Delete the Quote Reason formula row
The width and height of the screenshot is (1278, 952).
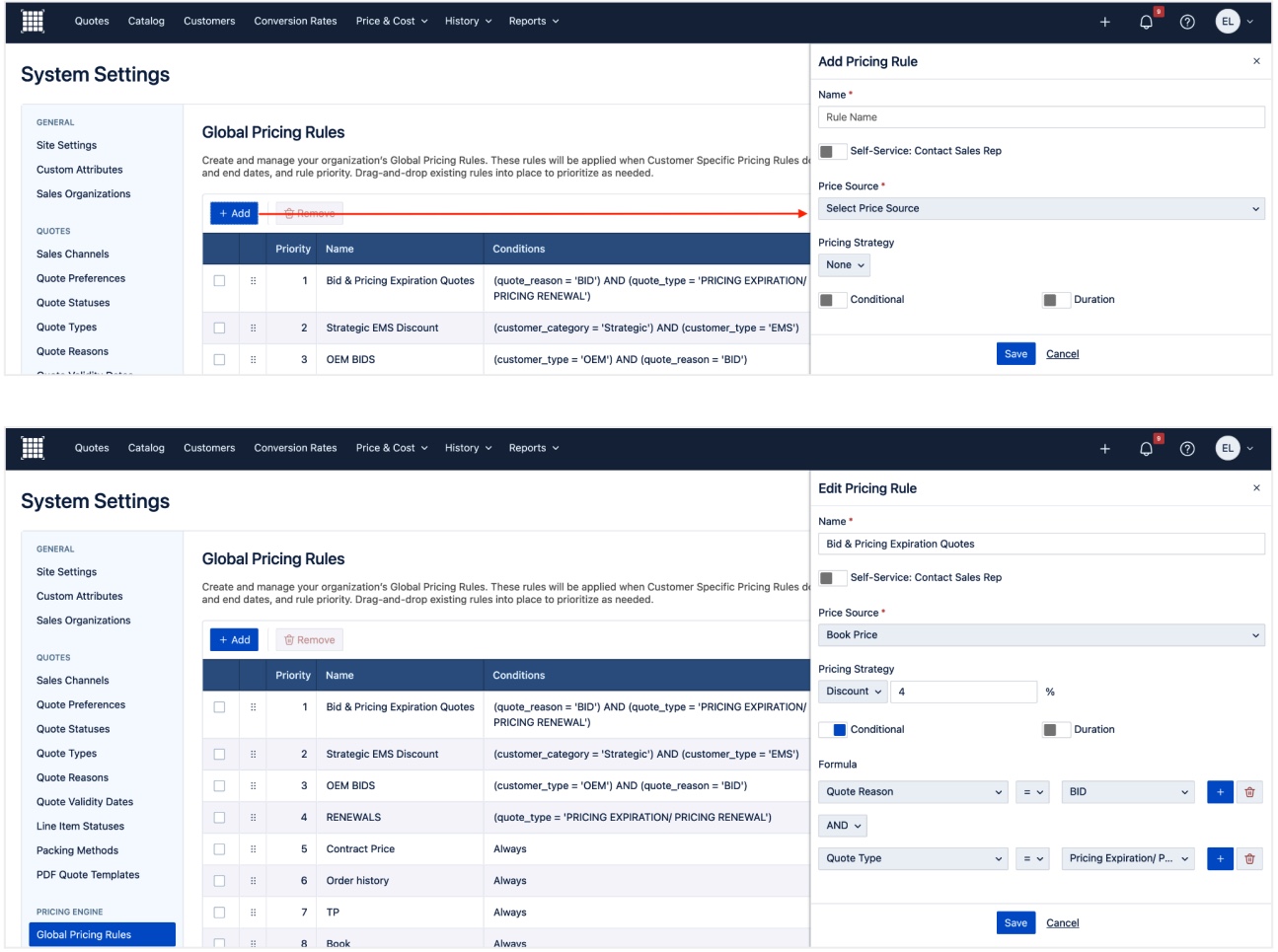coord(1249,792)
